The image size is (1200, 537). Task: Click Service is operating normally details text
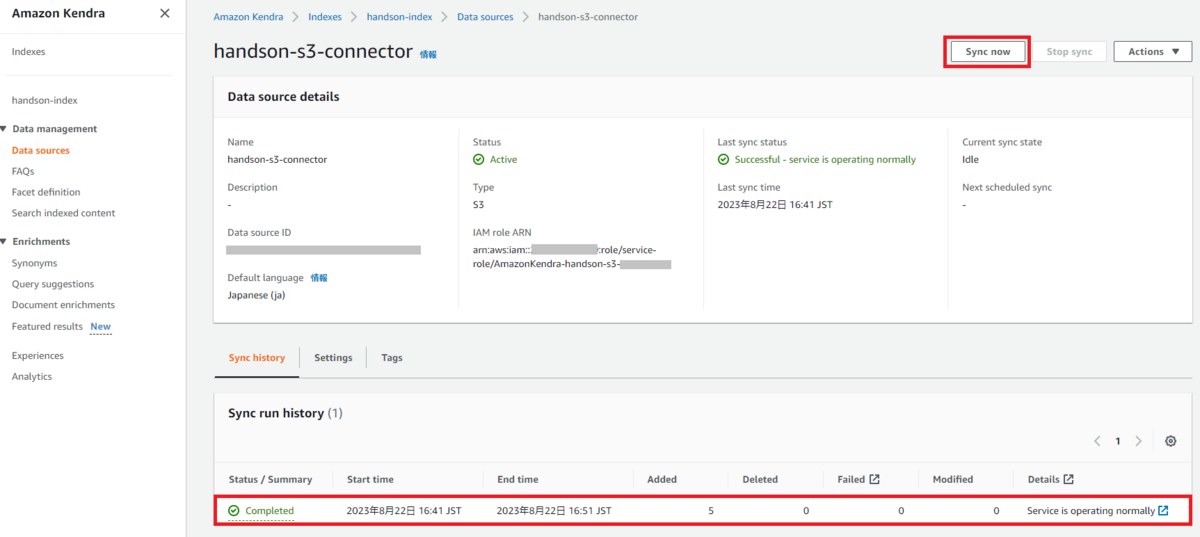coord(1091,511)
